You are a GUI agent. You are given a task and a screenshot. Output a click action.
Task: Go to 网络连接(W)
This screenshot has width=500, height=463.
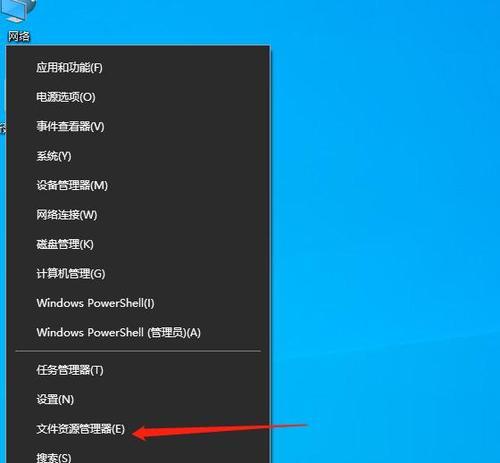(138, 215)
